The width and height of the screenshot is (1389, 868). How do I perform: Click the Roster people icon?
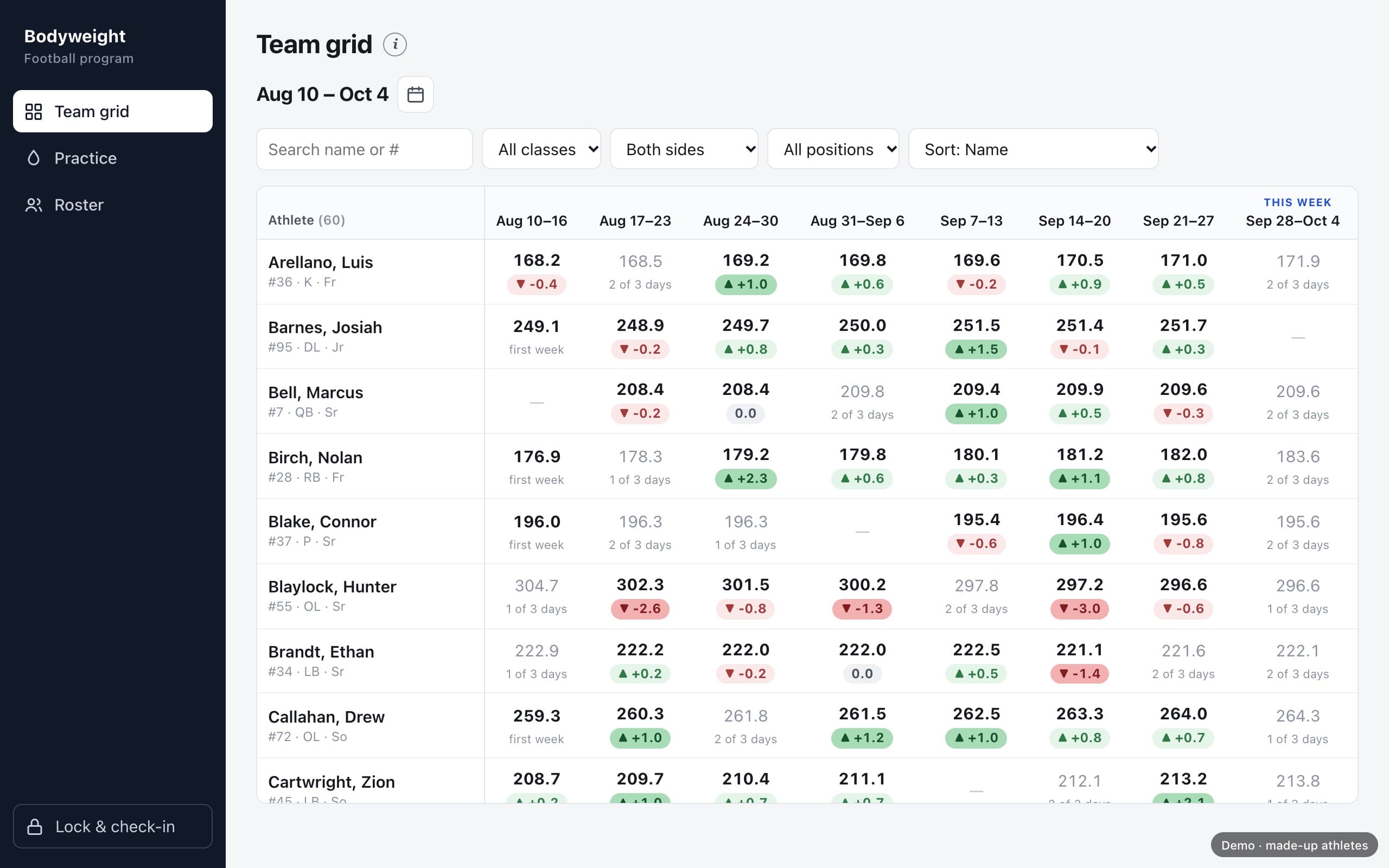(x=34, y=205)
